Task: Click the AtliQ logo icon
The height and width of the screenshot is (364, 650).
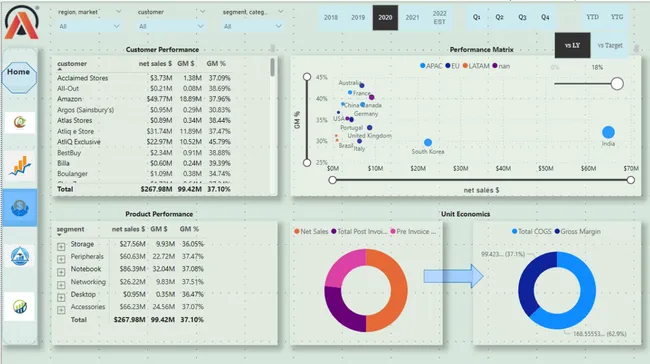Action: tap(22, 22)
